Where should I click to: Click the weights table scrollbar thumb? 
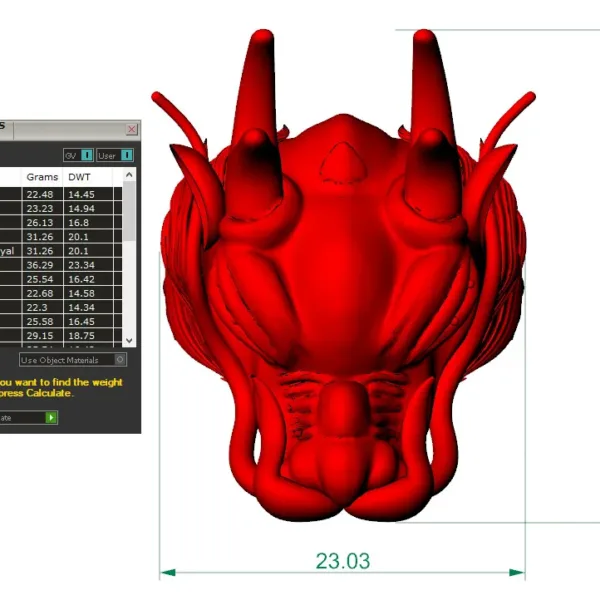(129, 211)
